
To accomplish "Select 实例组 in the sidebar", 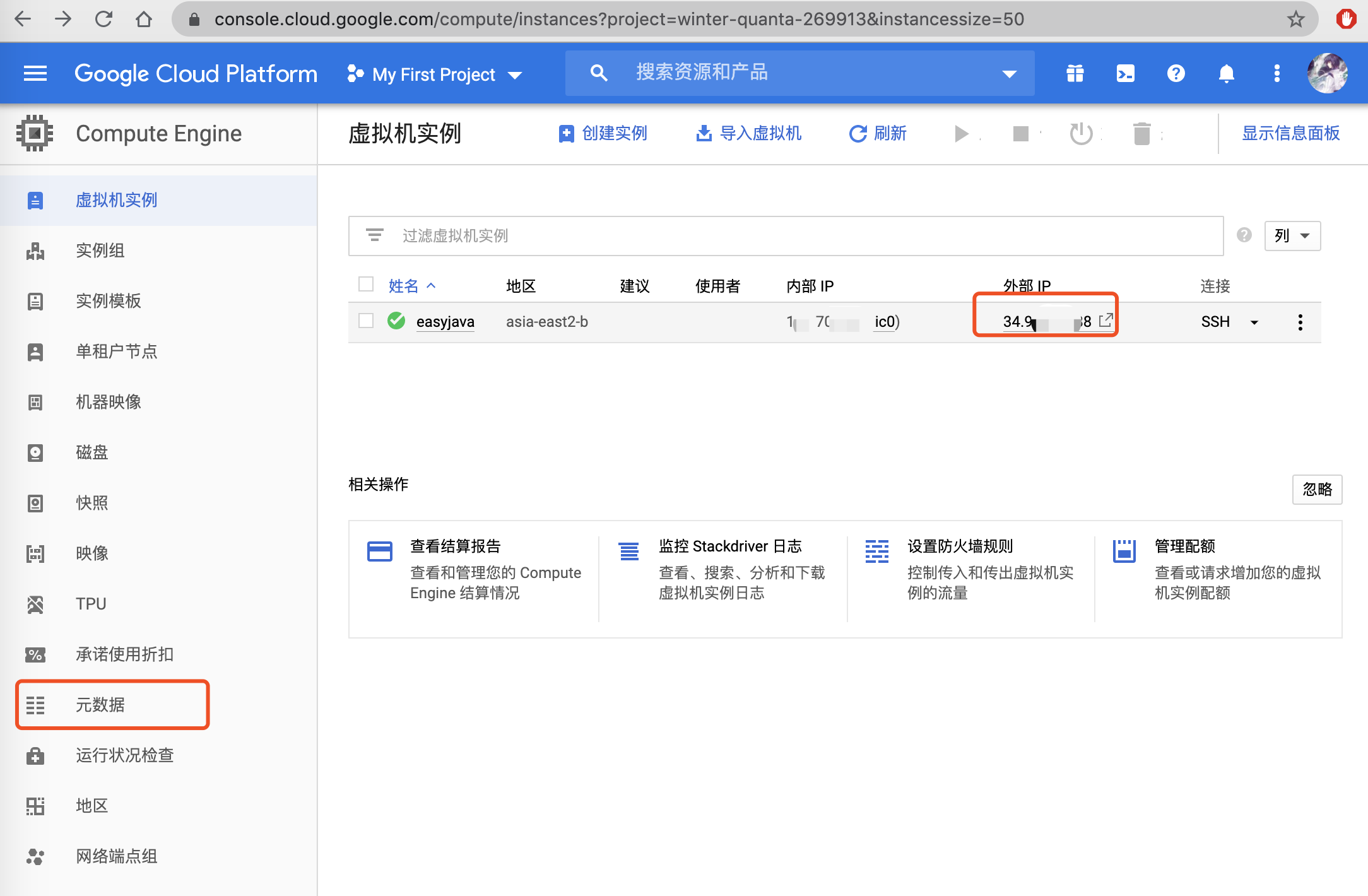I will (158, 251).
